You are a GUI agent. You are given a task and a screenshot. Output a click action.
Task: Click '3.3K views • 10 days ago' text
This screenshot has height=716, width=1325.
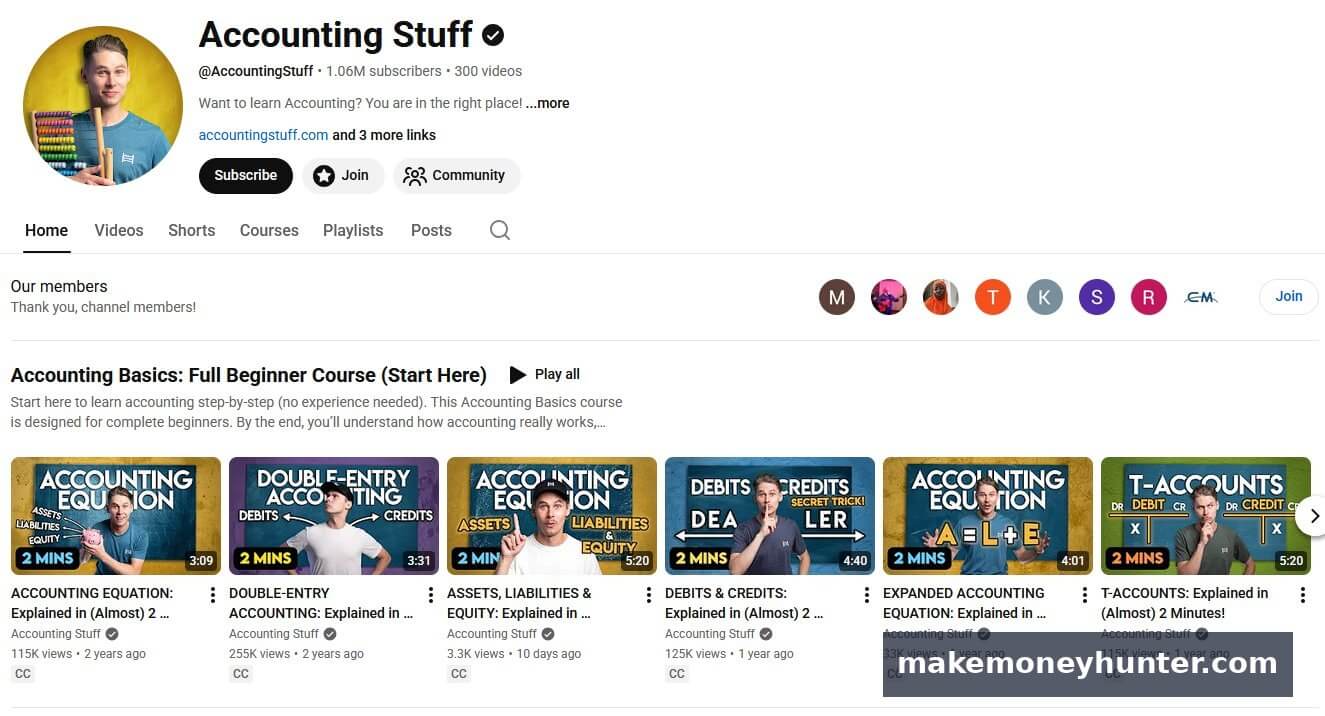[x=514, y=654]
